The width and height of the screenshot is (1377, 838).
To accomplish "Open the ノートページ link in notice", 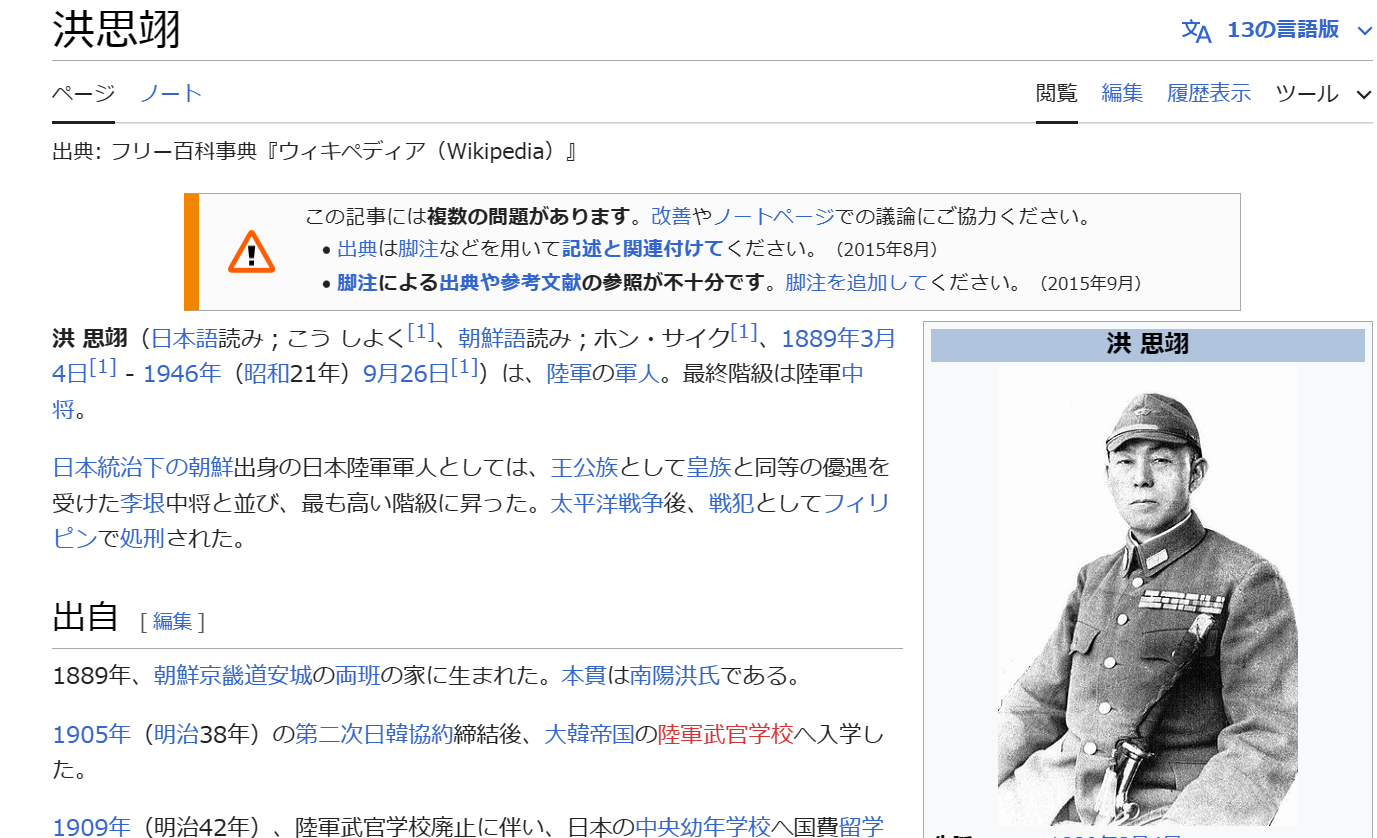I will coord(773,217).
